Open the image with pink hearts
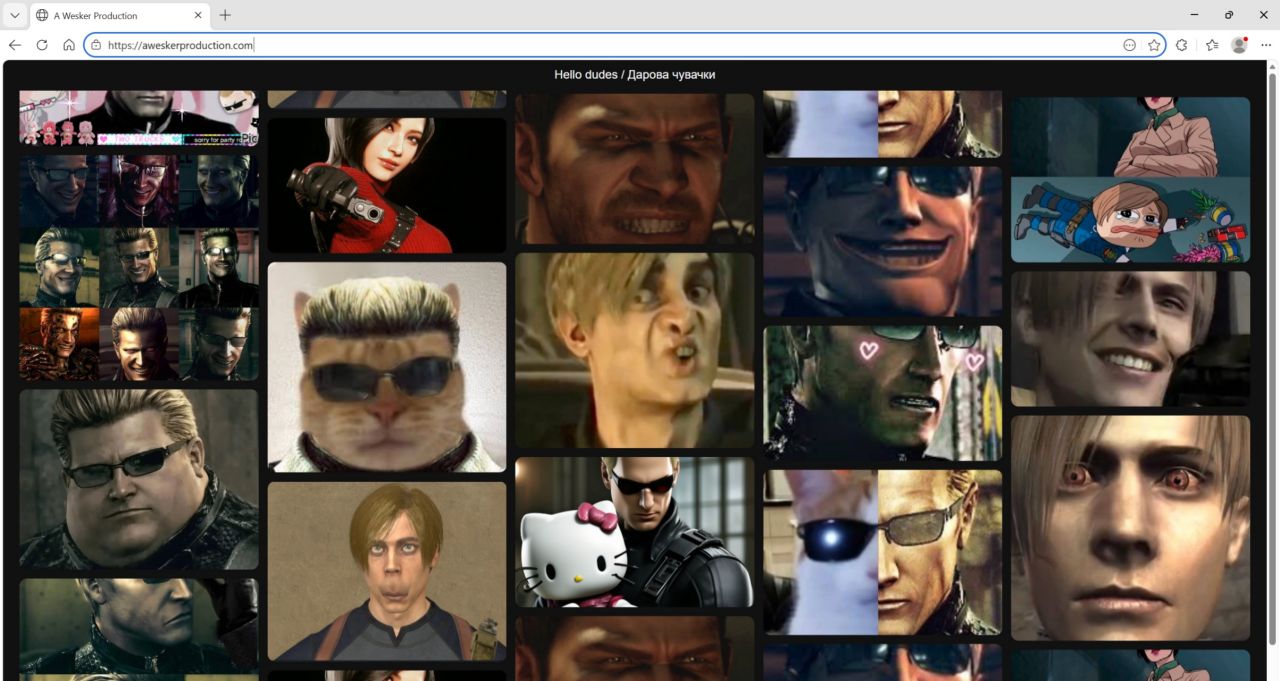This screenshot has height=681, width=1280. coord(882,392)
